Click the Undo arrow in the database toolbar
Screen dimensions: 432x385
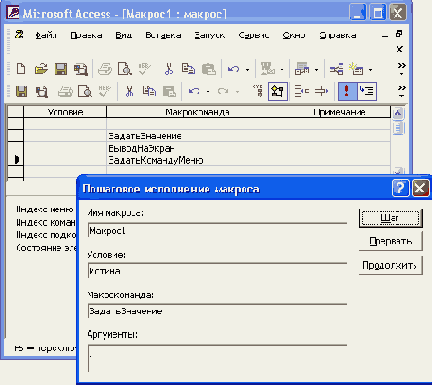233,69
